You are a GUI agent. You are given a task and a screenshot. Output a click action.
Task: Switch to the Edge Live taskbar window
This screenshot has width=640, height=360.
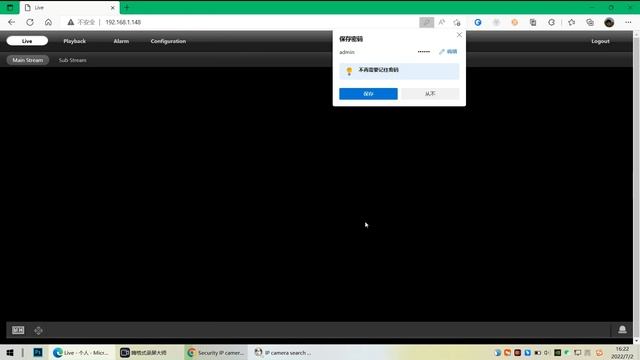click(82, 352)
